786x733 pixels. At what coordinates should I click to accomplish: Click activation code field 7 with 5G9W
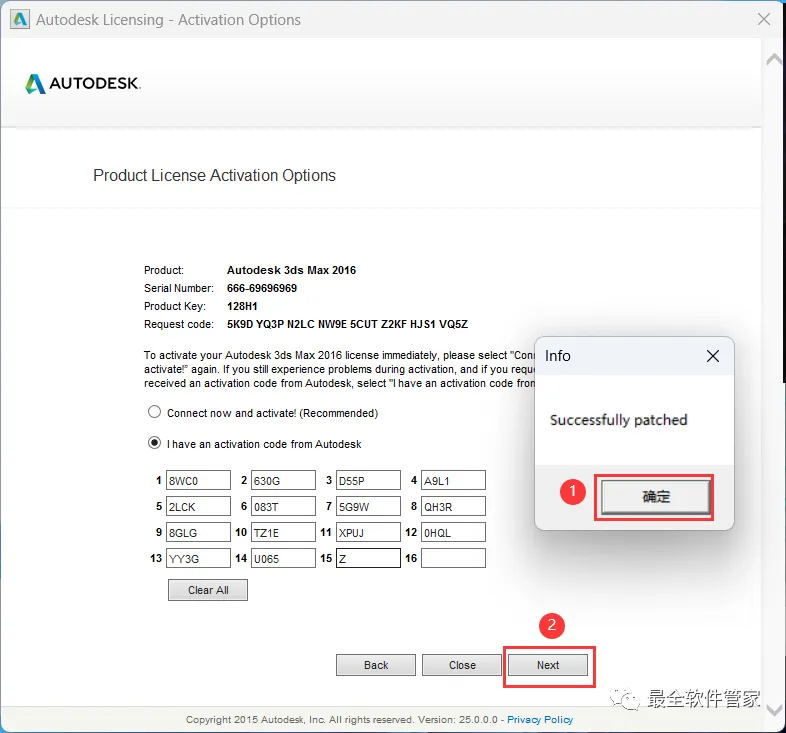point(368,506)
